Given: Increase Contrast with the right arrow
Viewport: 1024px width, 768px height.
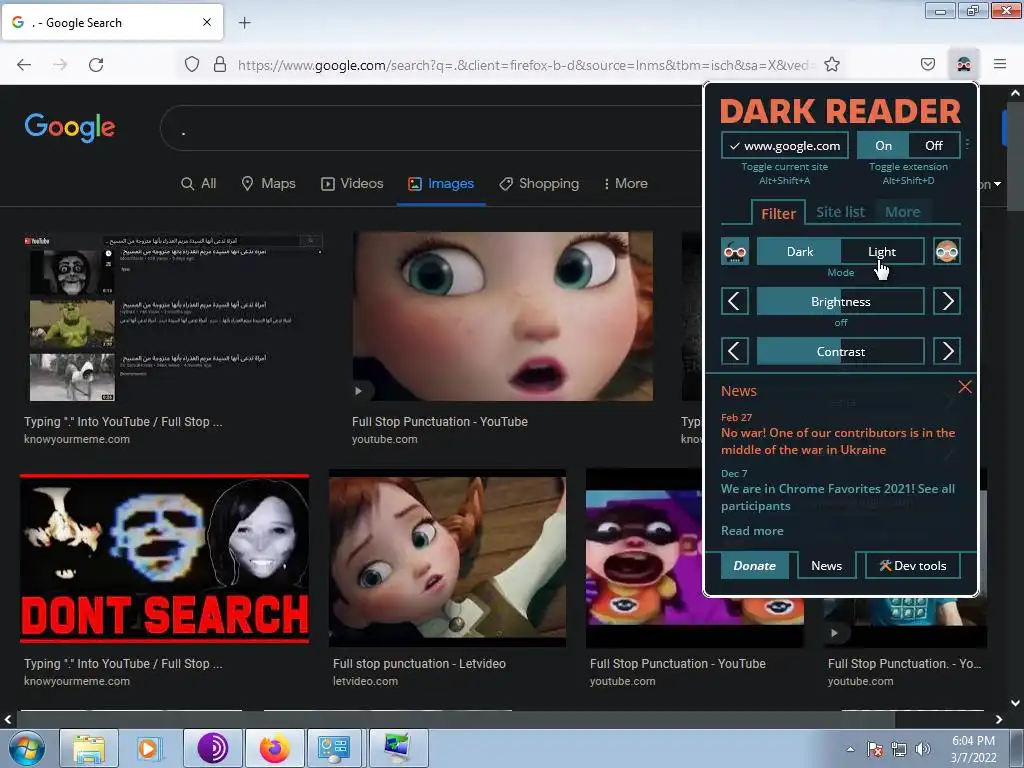Looking at the screenshot, I should pyautogui.click(x=947, y=351).
